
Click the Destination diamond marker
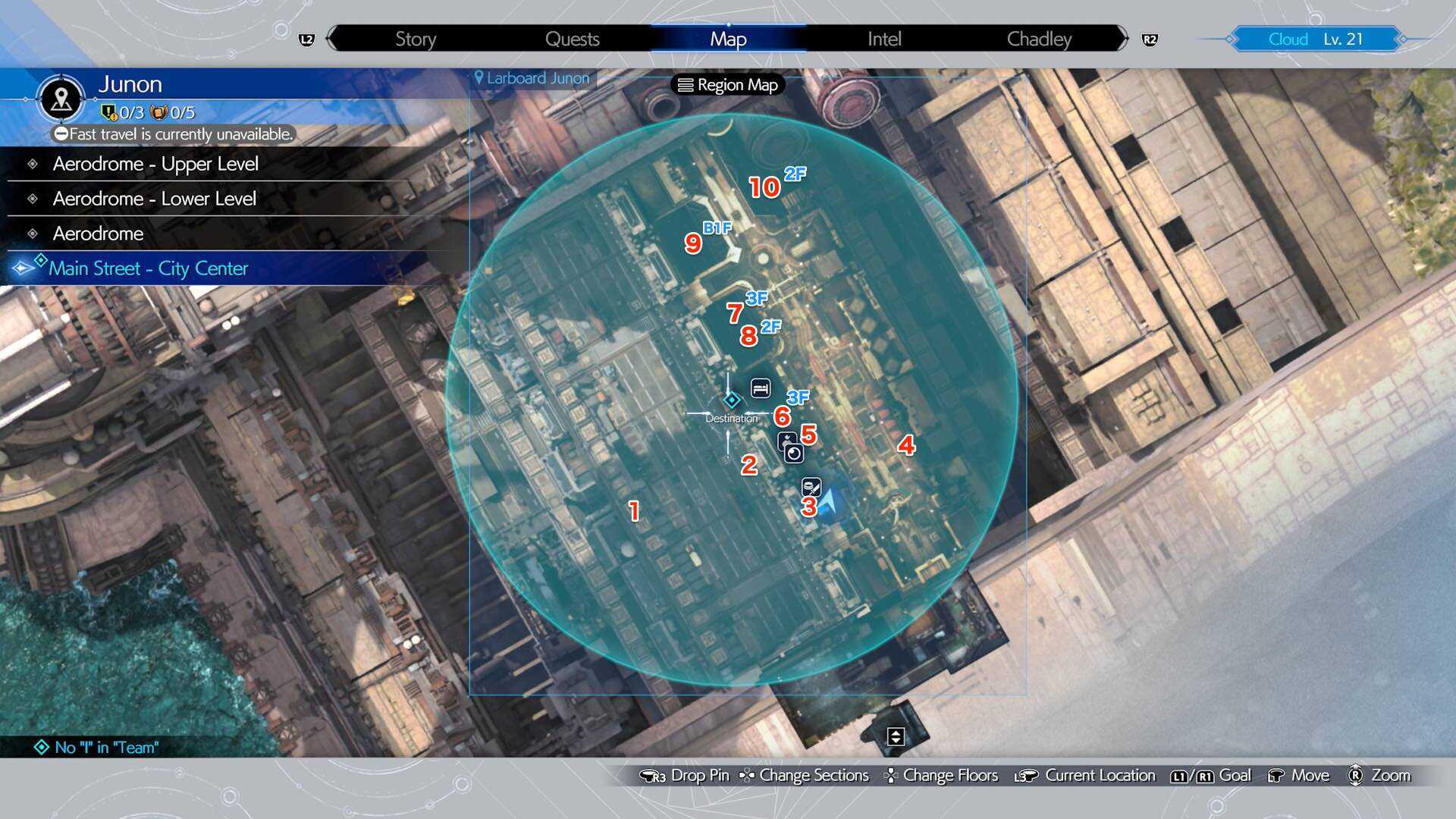(731, 400)
